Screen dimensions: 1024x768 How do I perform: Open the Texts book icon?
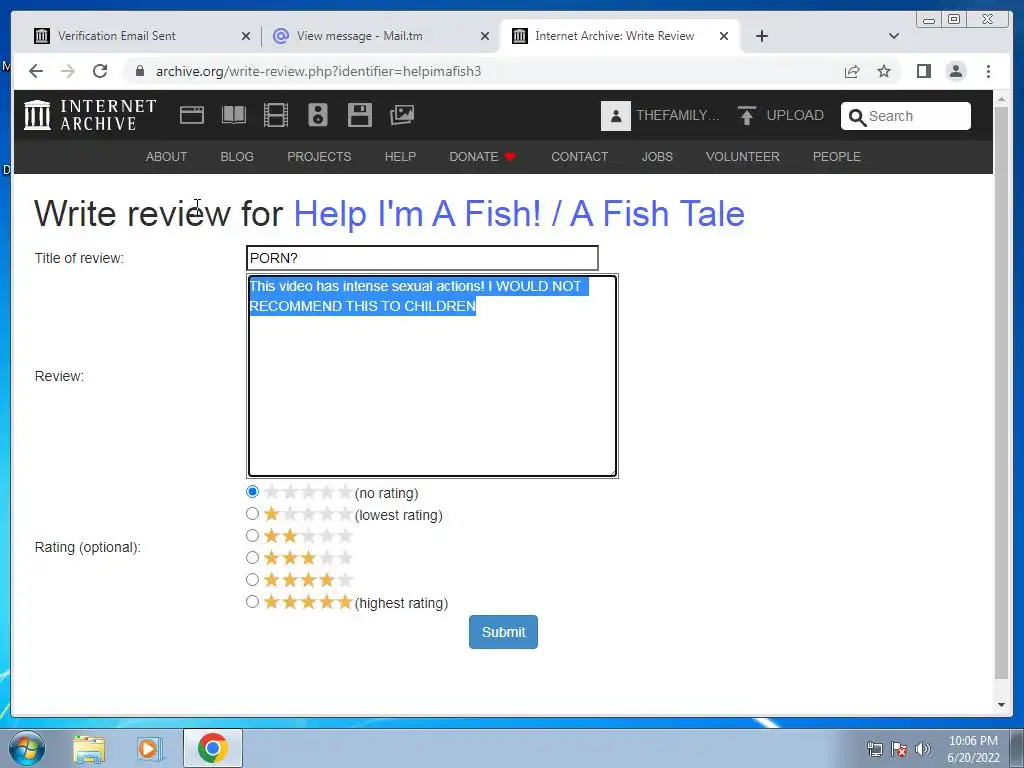click(x=234, y=116)
